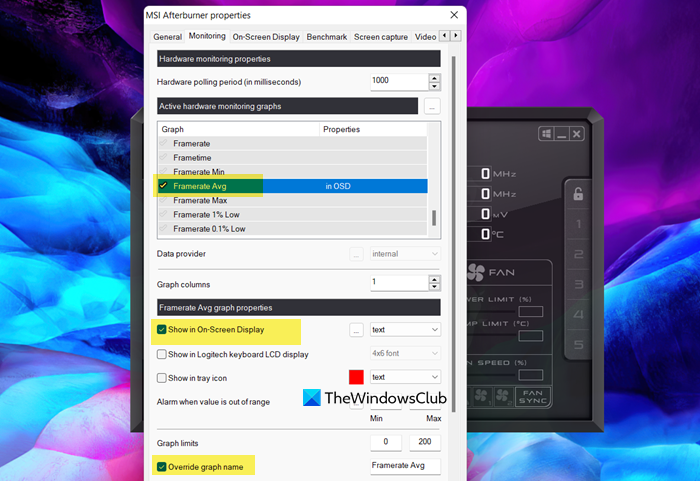Click the Graph limits minimum field with 0

[x=386, y=442]
